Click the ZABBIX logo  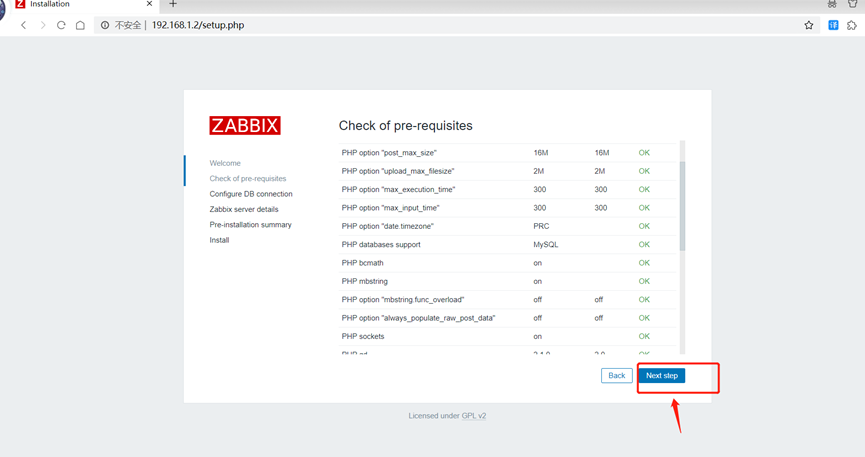click(245, 125)
